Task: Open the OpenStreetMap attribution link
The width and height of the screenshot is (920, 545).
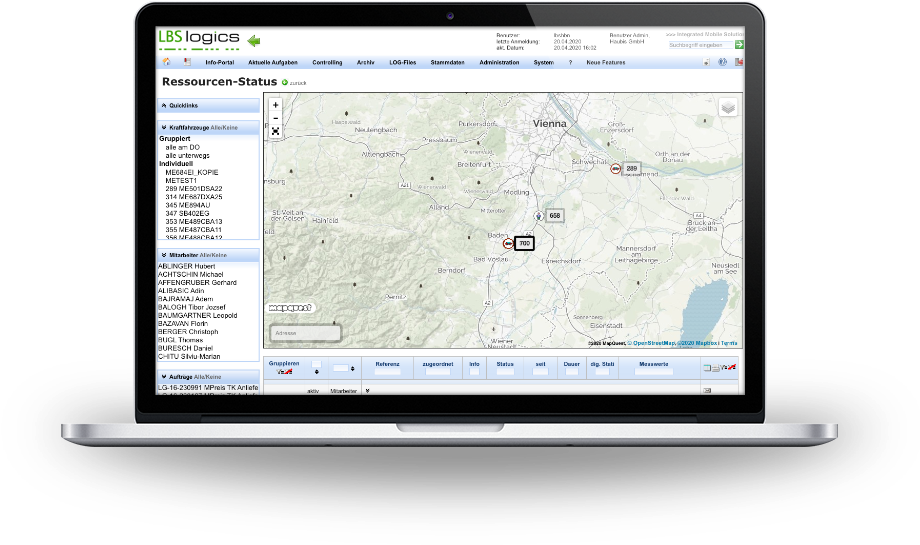Action: click(x=654, y=343)
